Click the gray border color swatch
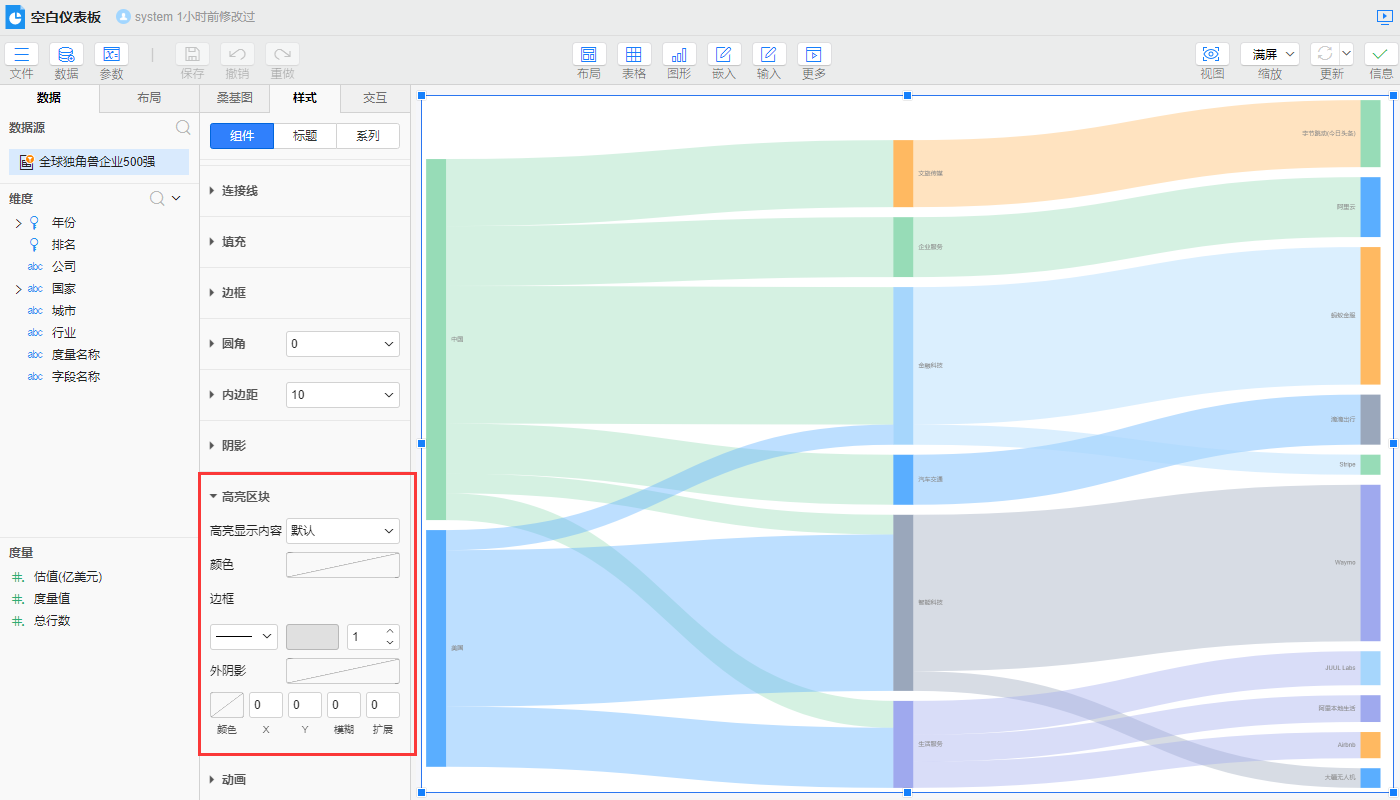This screenshot has height=800, width=1400. point(312,637)
